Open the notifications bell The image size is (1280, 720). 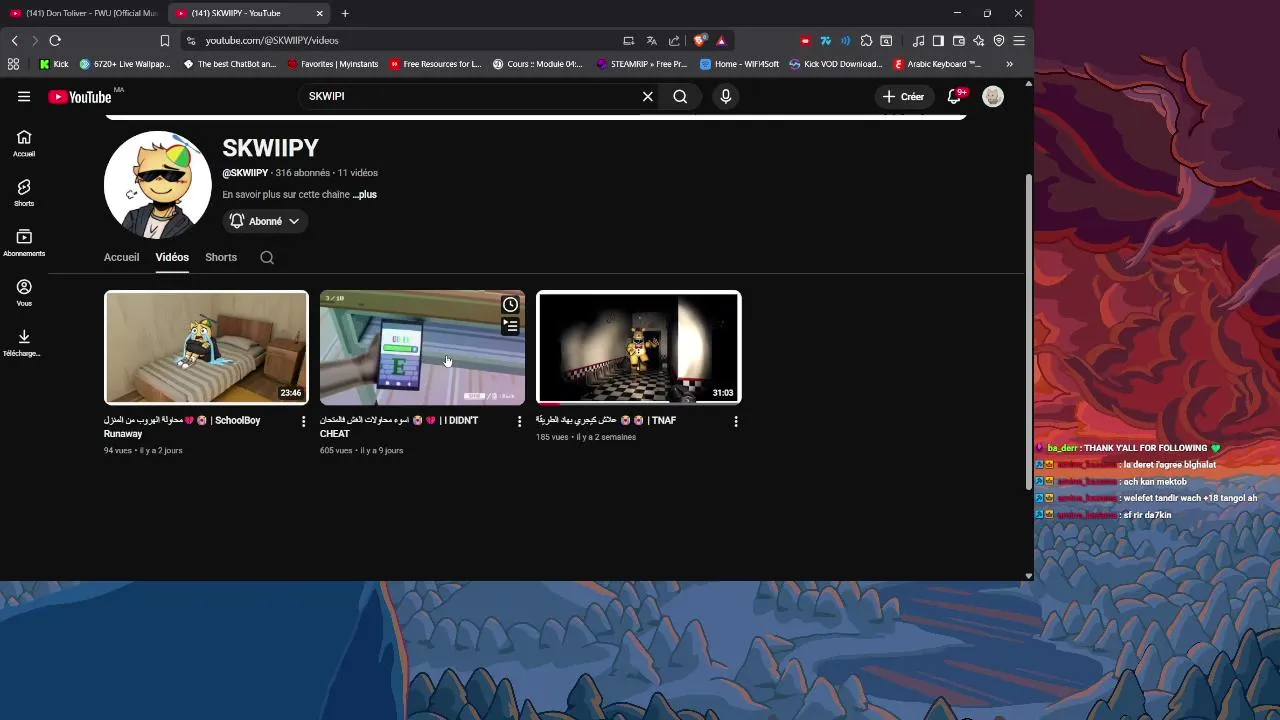954,96
